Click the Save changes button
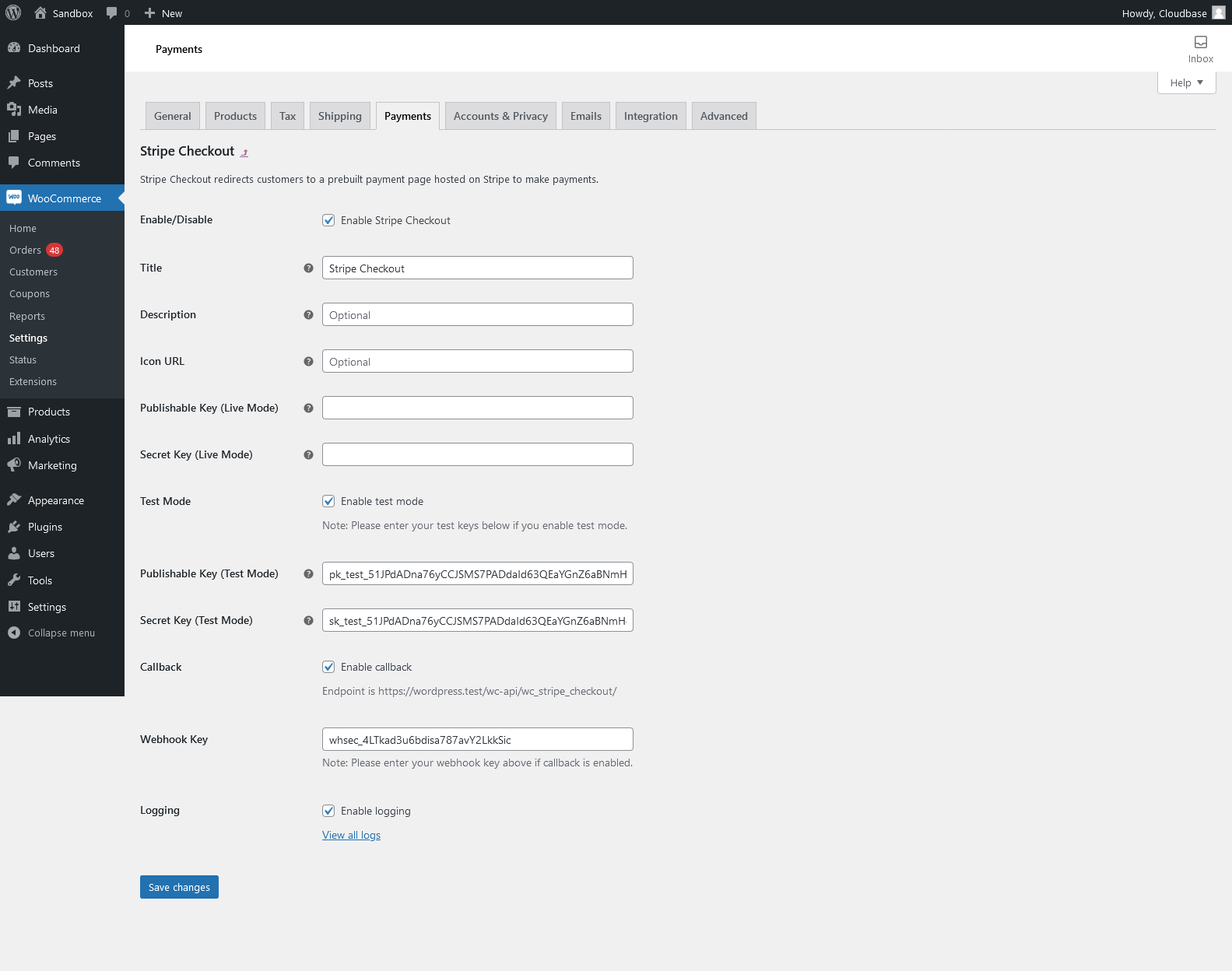This screenshot has width=1232, height=971. tap(179, 887)
